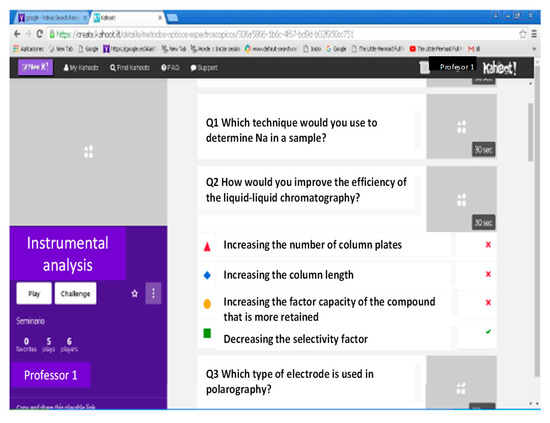This screenshot has width=550, height=423.
Task: Open Find Kahoots in the navigation bar
Action: tap(130, 67)
